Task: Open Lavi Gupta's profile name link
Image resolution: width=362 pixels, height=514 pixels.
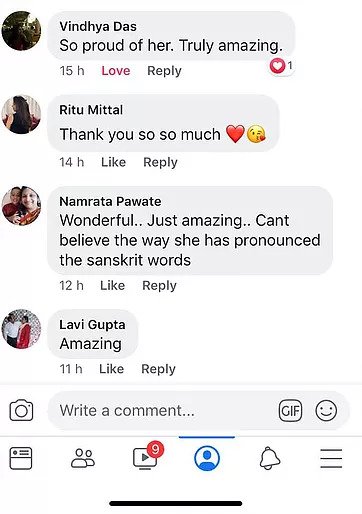Action: point(92,325)
